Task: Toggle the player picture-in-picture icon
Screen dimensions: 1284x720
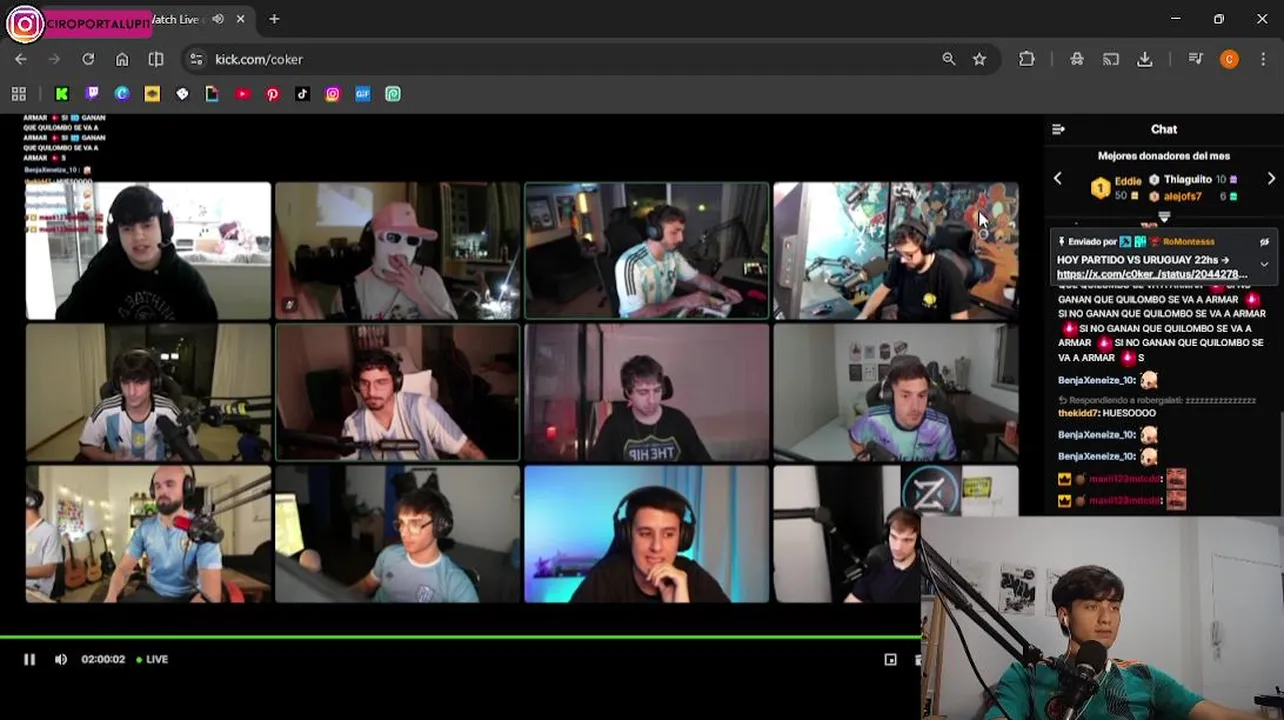Action: [890, 659]
